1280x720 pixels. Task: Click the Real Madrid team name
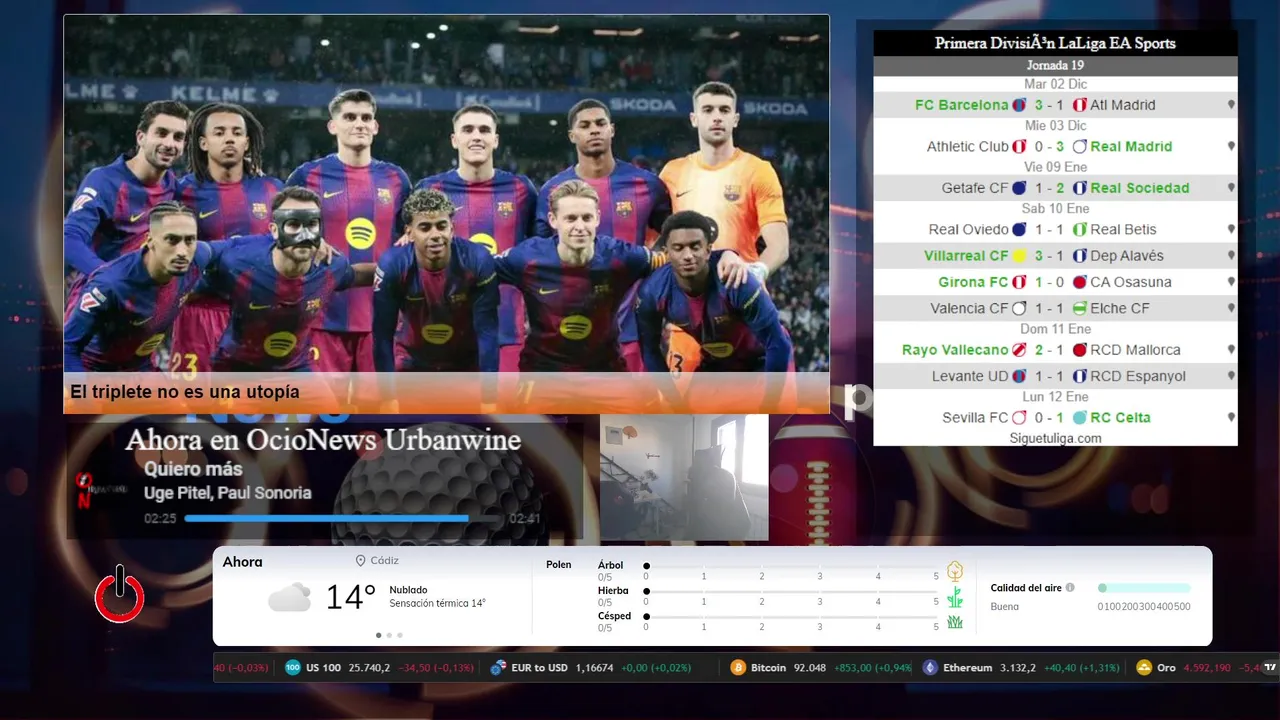(x=1131, y=146)
